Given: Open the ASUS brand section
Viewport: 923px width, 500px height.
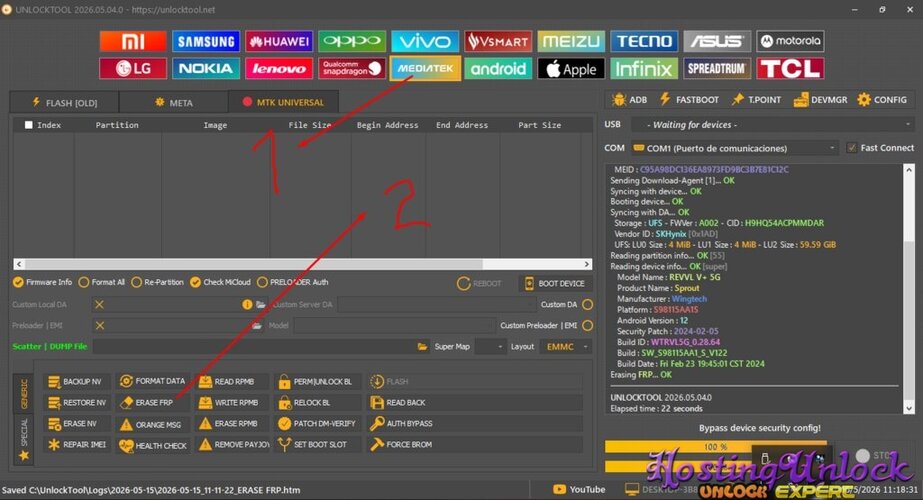Looking at the screenshot, I should tap(717, 41).
